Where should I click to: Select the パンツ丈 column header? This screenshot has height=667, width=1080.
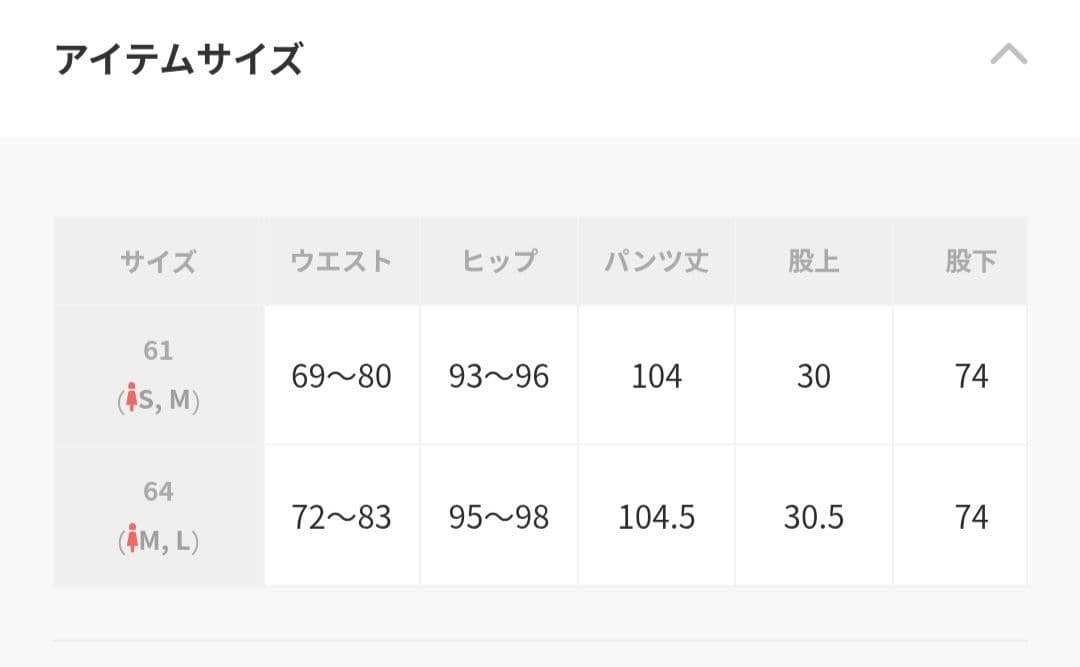point(656,261)
